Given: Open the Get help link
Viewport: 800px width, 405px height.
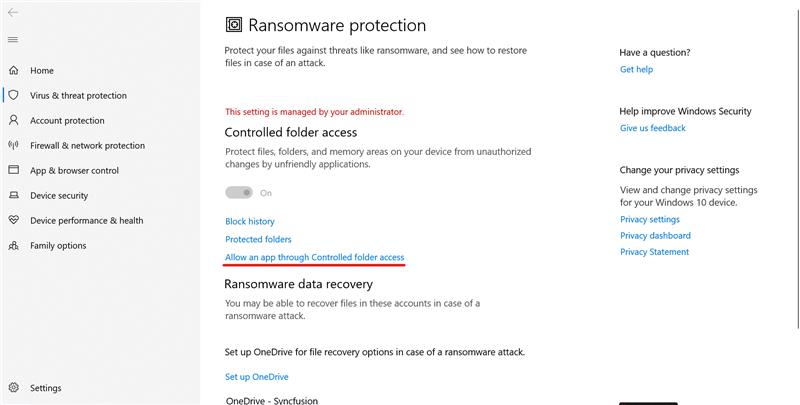Looking at the screenshot, I should click(x=636, y=70).
